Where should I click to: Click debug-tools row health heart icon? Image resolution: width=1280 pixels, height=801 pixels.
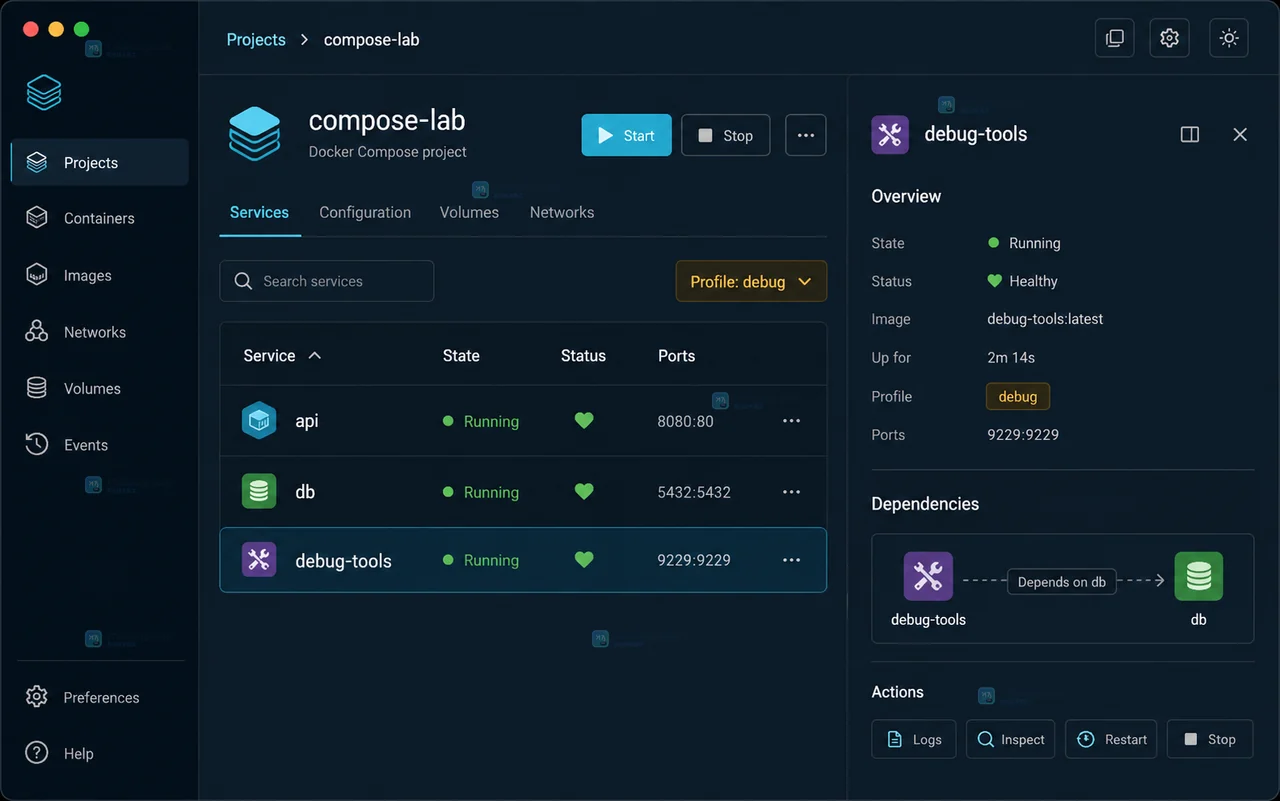coord(584,560)
